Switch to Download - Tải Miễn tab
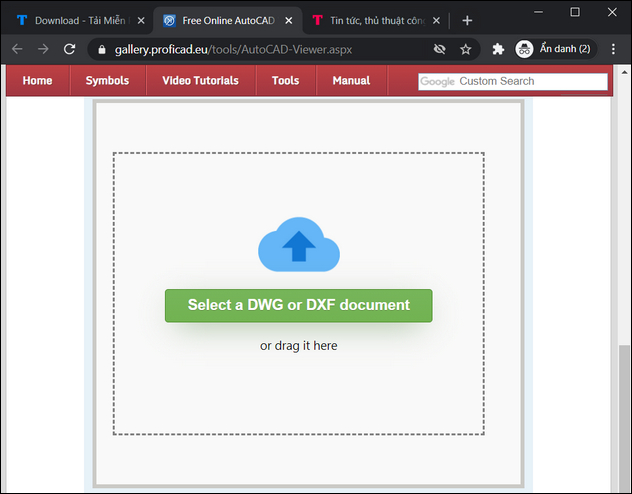Viewport: 632px width, 494px height. pos(79,21)
